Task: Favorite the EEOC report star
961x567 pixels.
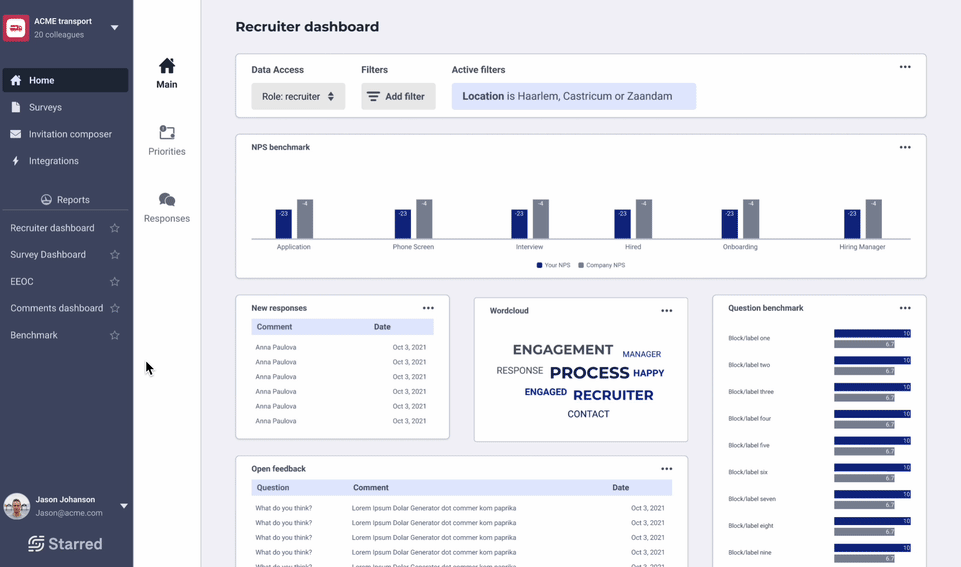Action: click(115, 281)
